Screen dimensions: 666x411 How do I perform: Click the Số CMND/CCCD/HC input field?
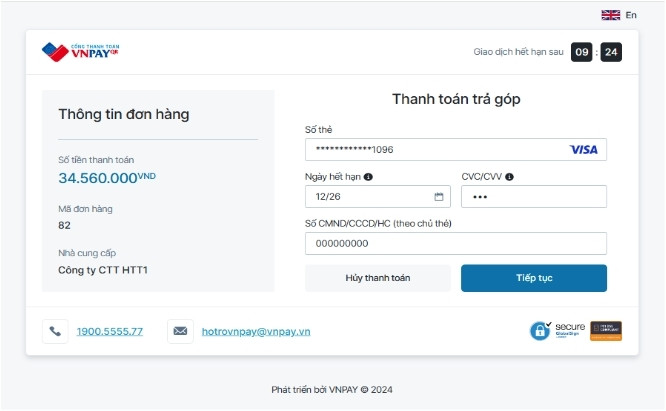(x=455, y=244)
